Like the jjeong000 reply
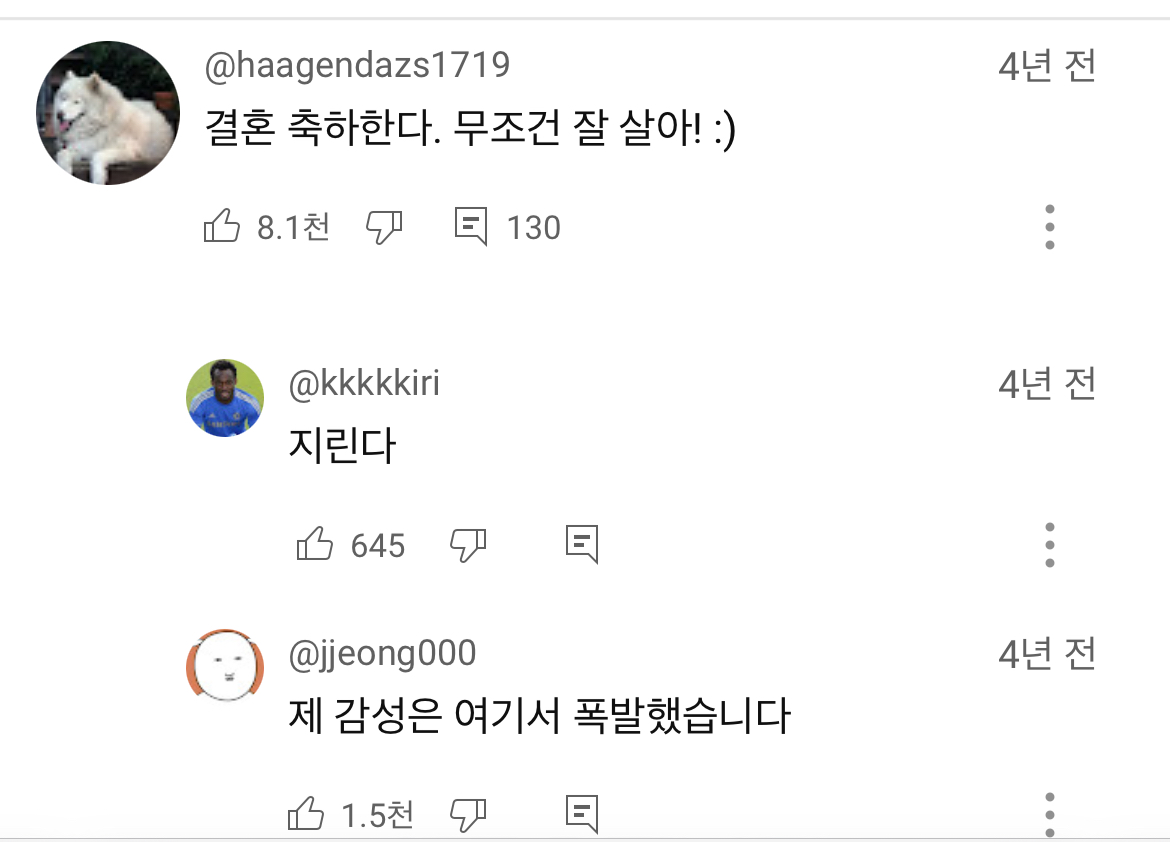 click(306, 814)
